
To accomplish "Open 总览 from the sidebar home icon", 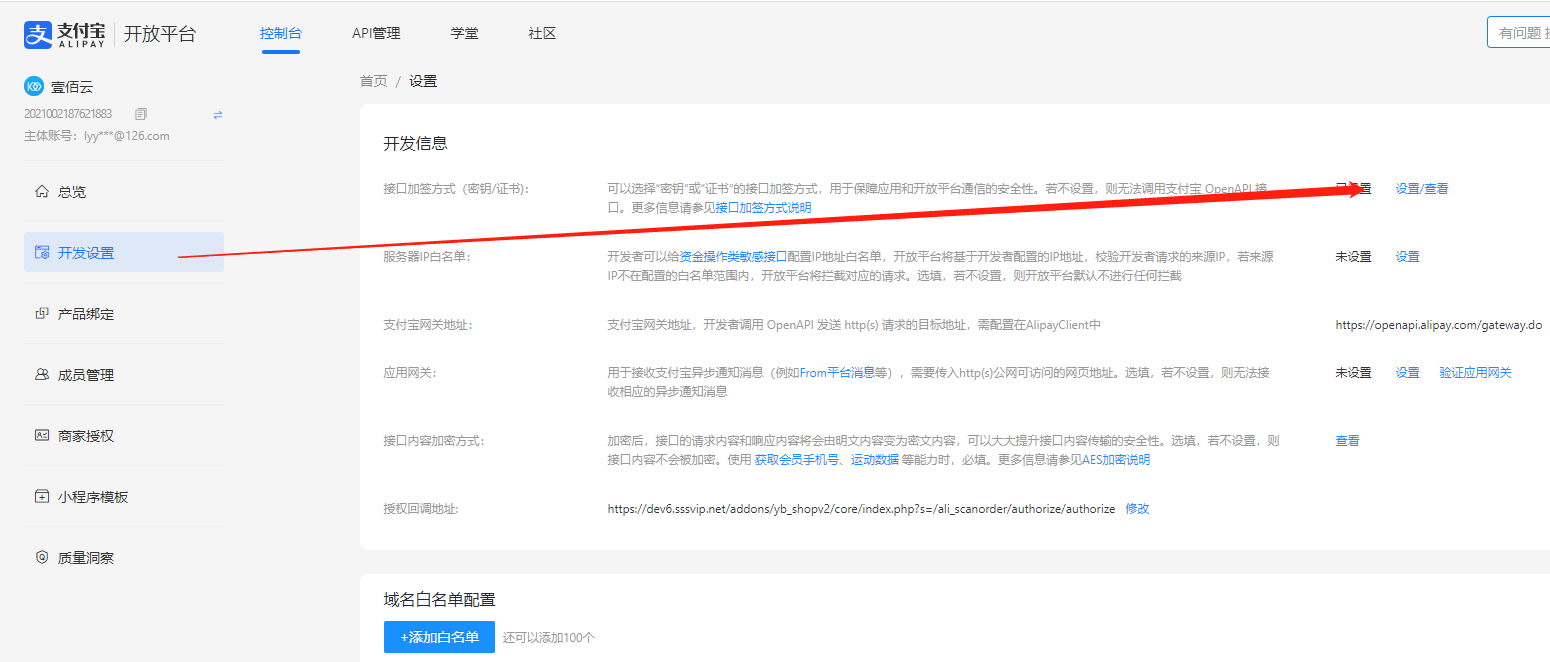I will 42,191.
